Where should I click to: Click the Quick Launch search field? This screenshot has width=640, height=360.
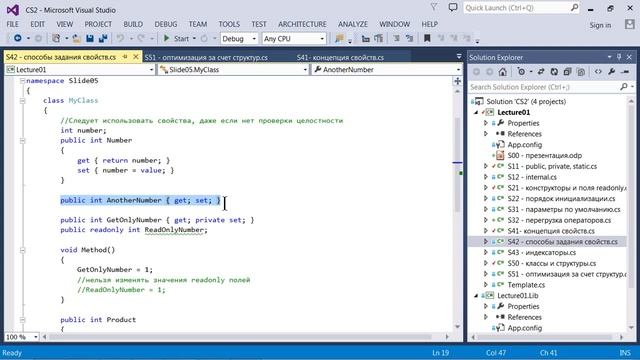522,8
